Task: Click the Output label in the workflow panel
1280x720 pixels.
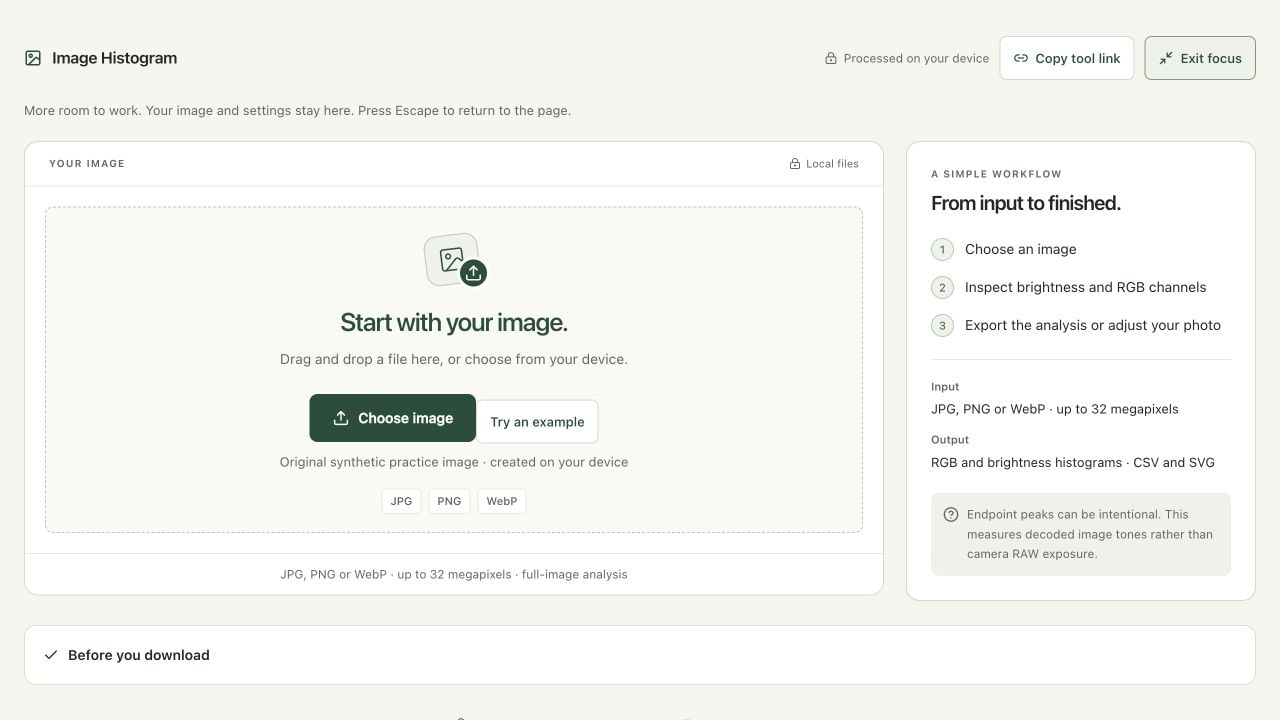Action: point(950,440)
